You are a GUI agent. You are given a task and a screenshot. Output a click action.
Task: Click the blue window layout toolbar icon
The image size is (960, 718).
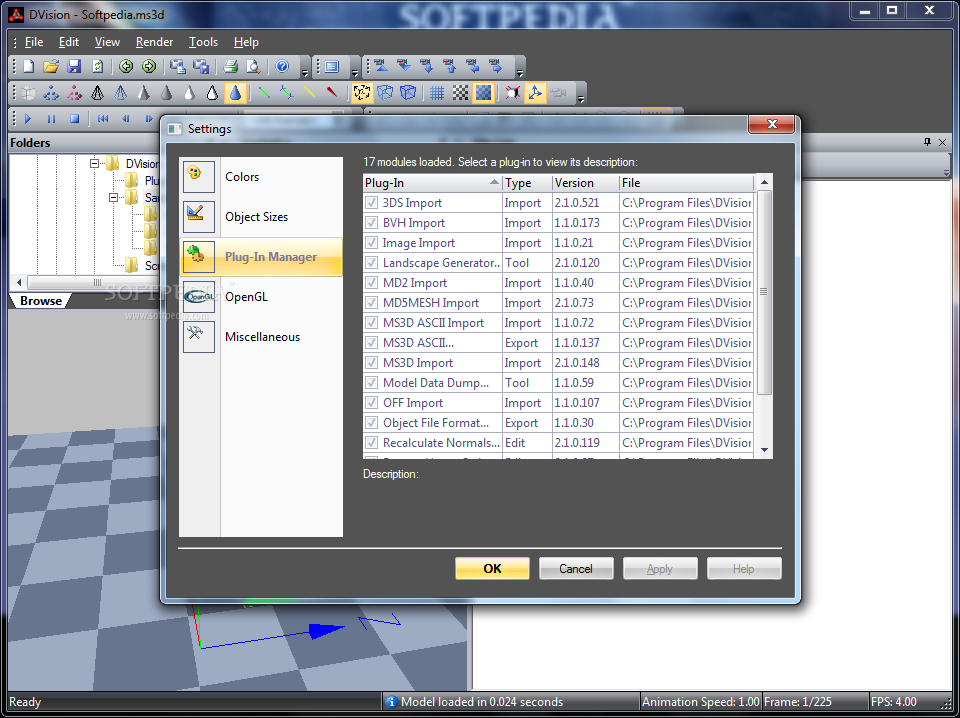[x=332, y=67]
